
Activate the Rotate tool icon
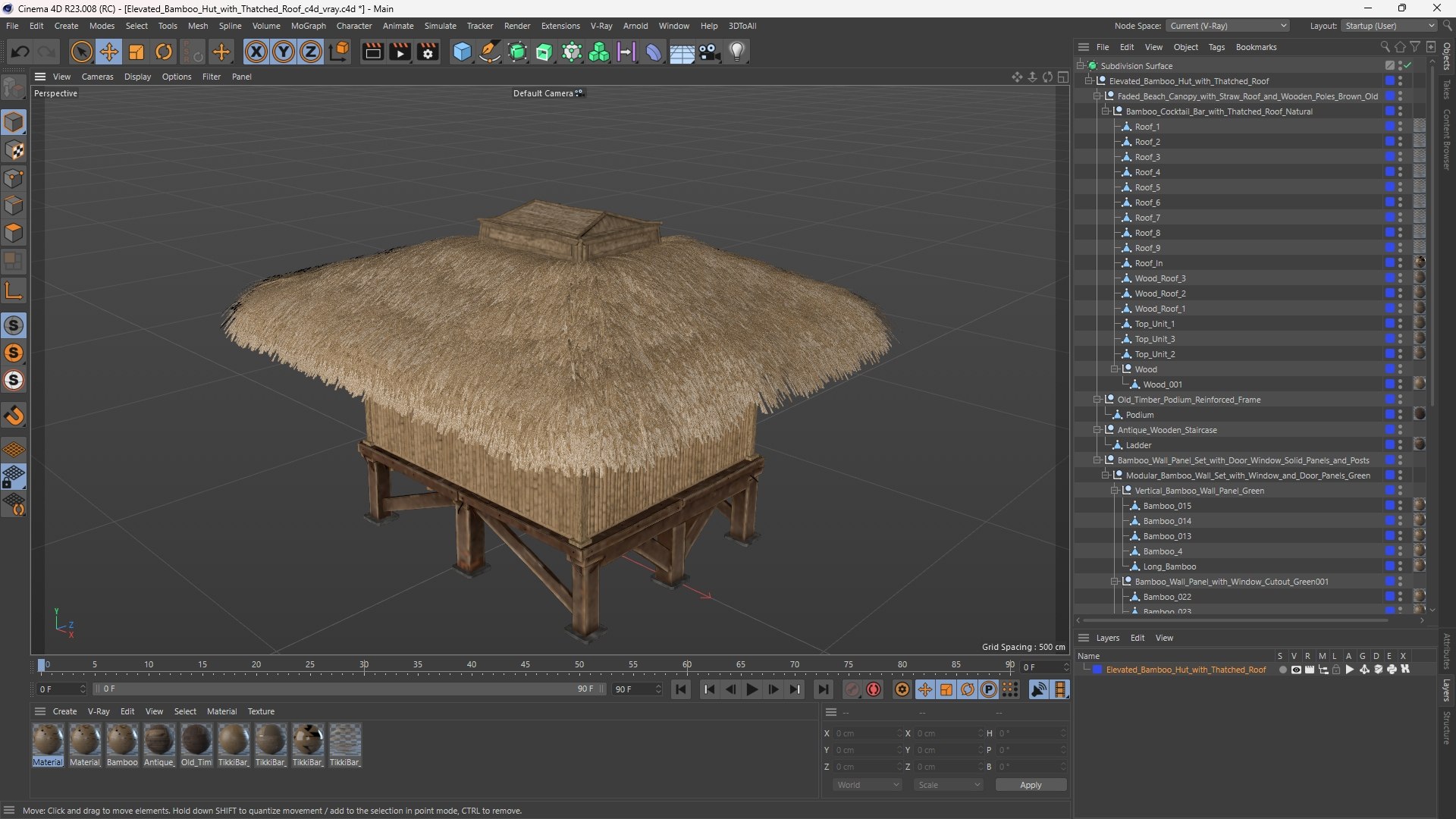pos(164,52)
